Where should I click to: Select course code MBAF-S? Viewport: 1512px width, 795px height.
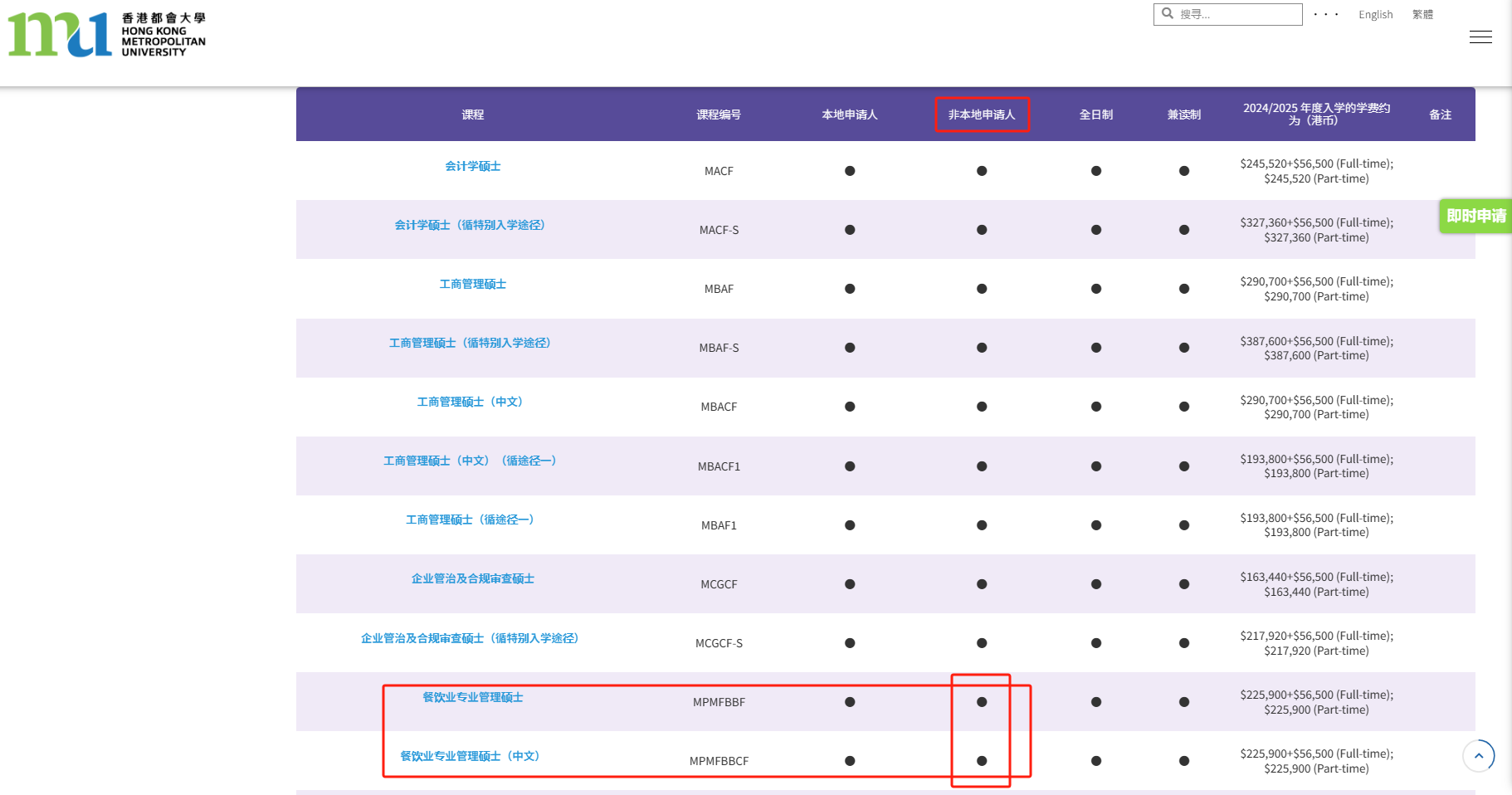tap(719, 348)
